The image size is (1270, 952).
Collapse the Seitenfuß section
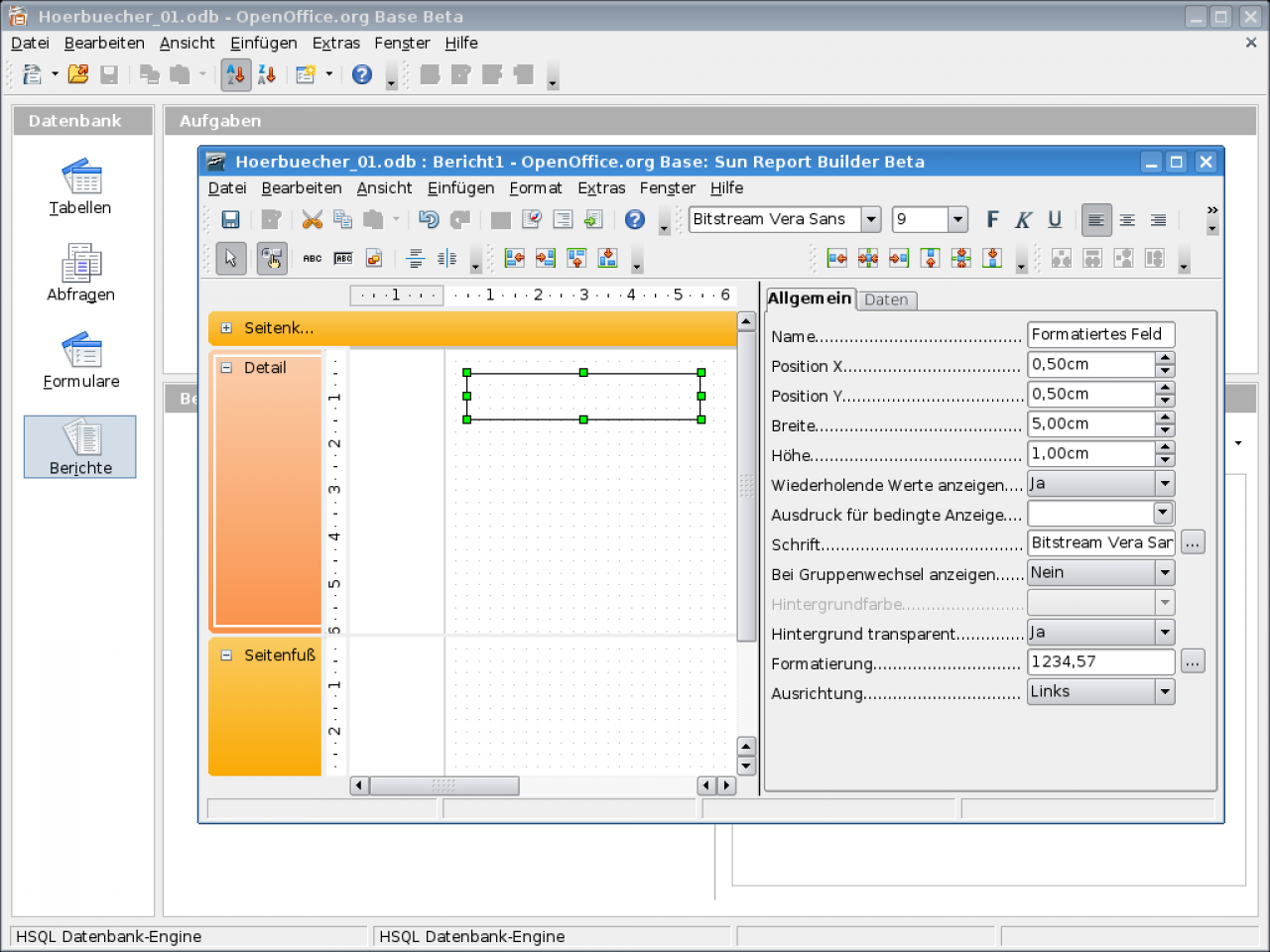pos(226,655)
